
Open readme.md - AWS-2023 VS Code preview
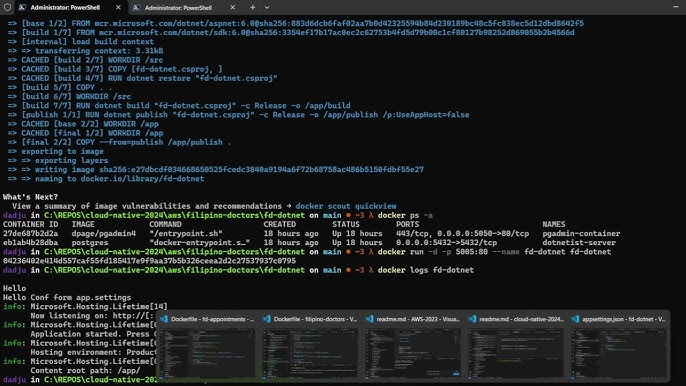413,346
